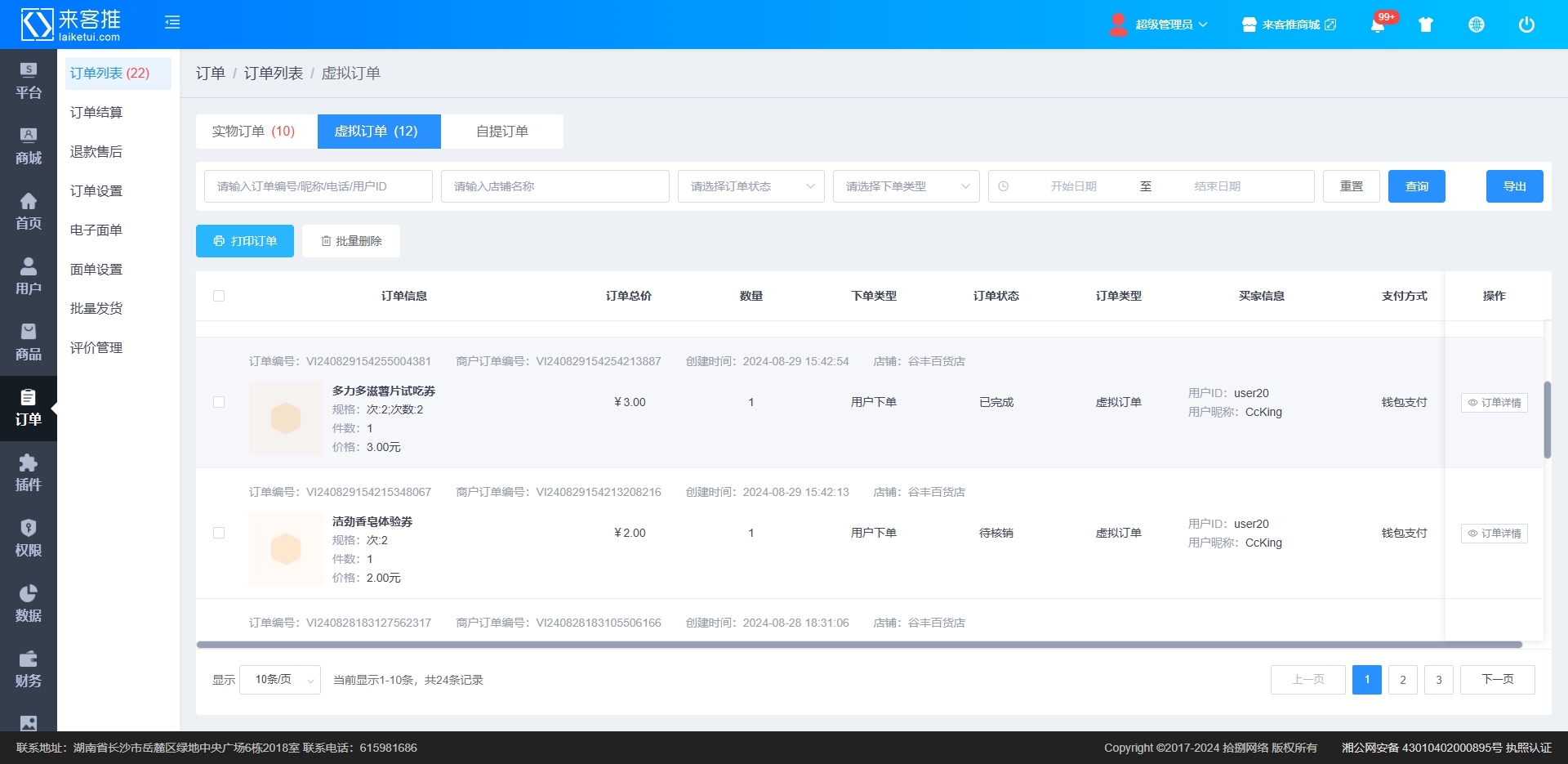Open the 10条/页 page size dropdown

tap(279, 680)
